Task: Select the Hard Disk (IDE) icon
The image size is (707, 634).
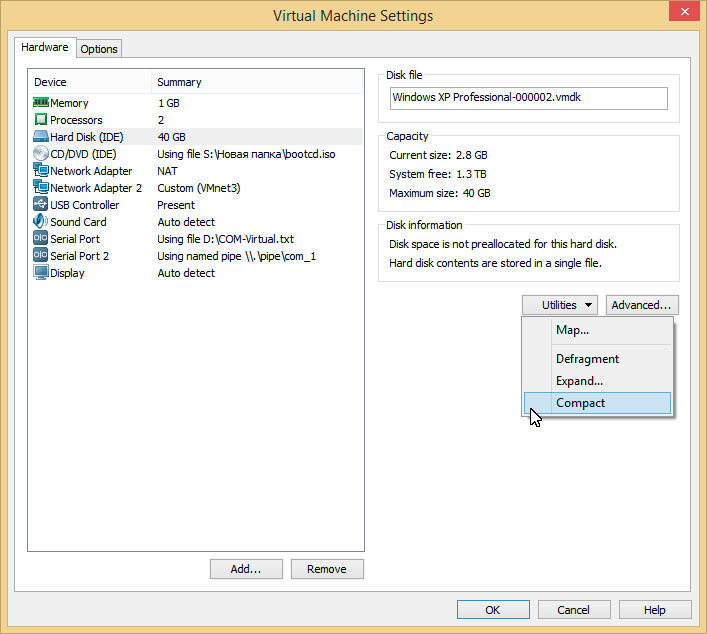Action: click(41, 137)
